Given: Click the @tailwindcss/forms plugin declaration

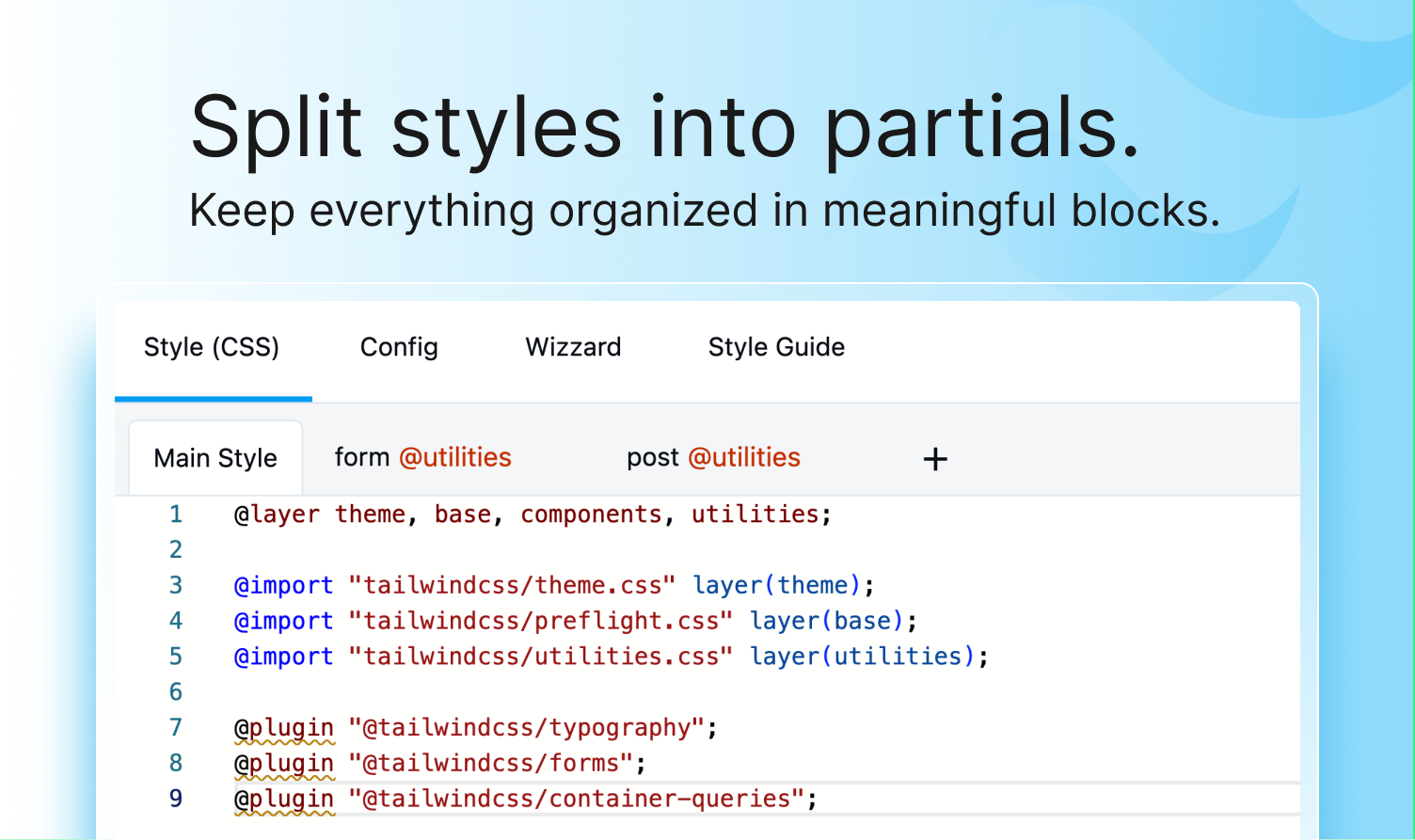Looking at the screenshot, I should coord(437,763).
